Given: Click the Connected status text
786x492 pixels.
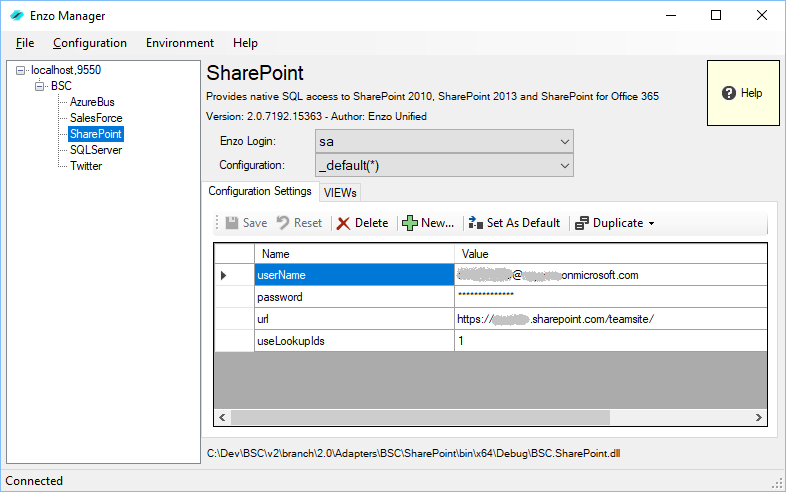Looking at the screenshot, I should tap(34, 481).
